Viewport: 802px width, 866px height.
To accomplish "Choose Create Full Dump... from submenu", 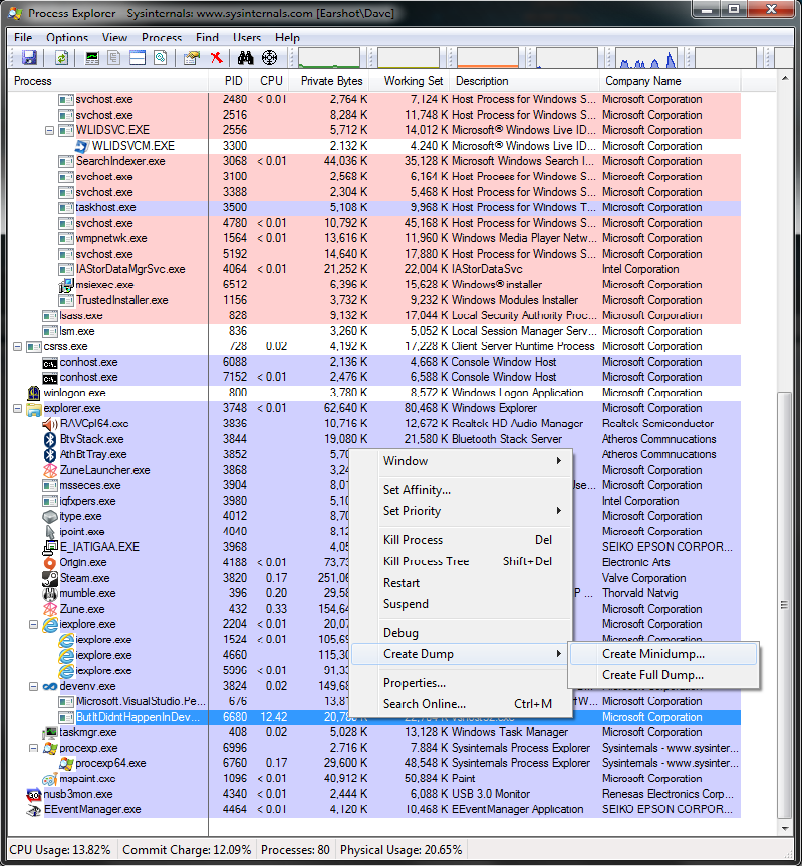I will coord(663,675).
